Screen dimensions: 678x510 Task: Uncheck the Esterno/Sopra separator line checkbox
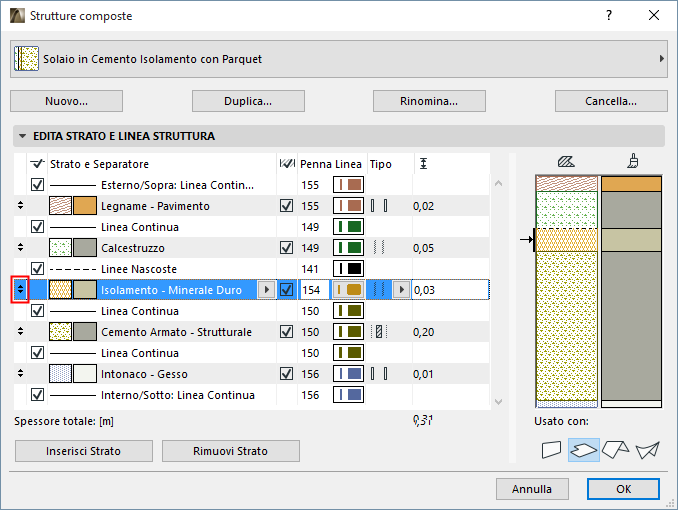(x=38, y=185)
